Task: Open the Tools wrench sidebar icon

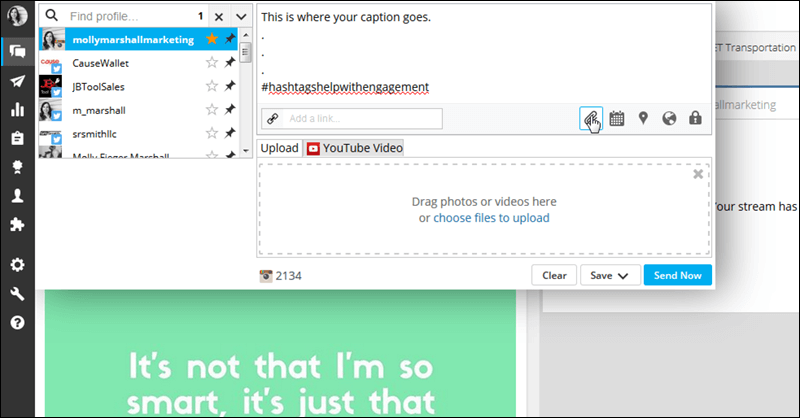Action: [17, 293]
